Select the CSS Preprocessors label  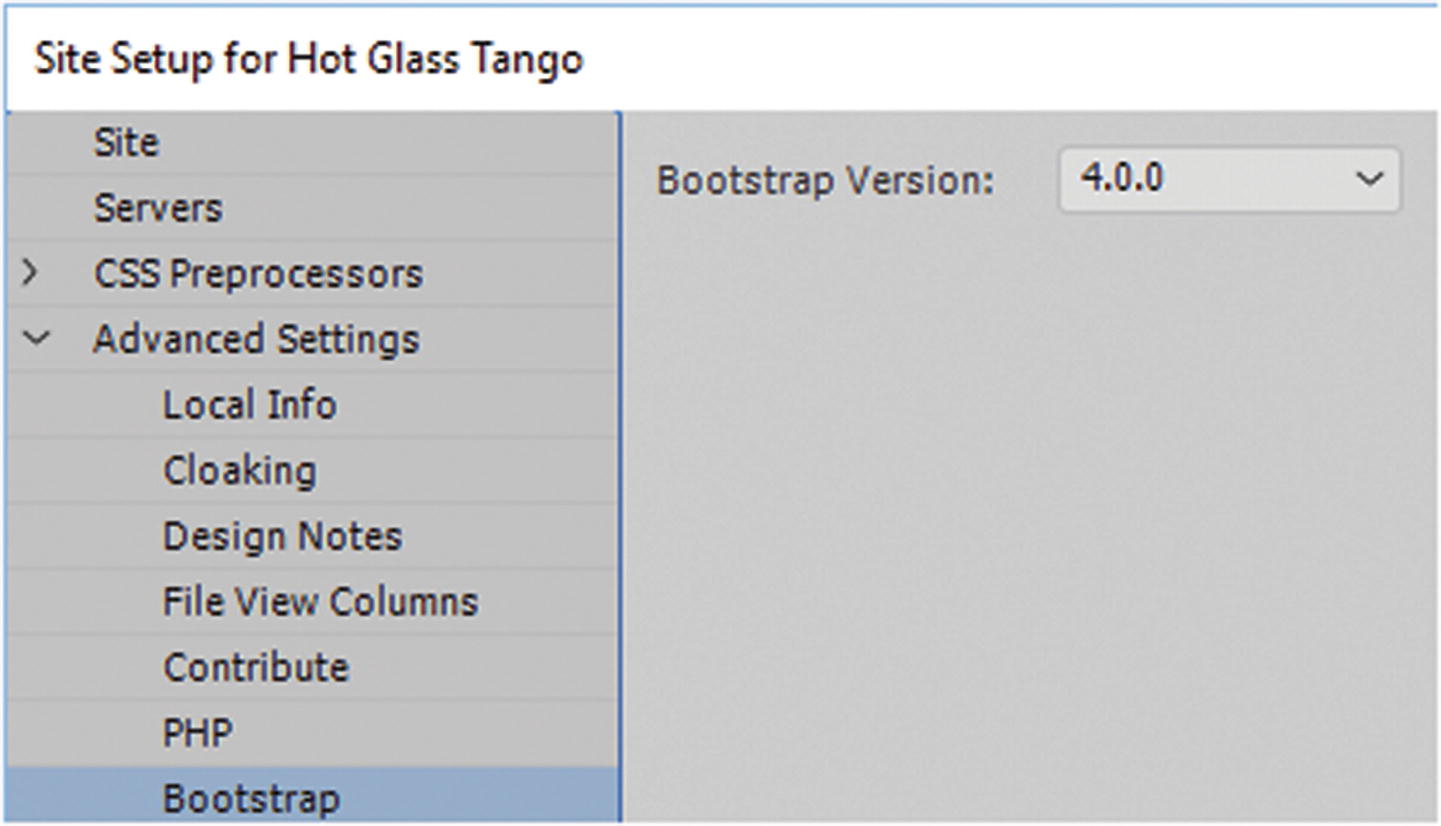tap(258, 274)
